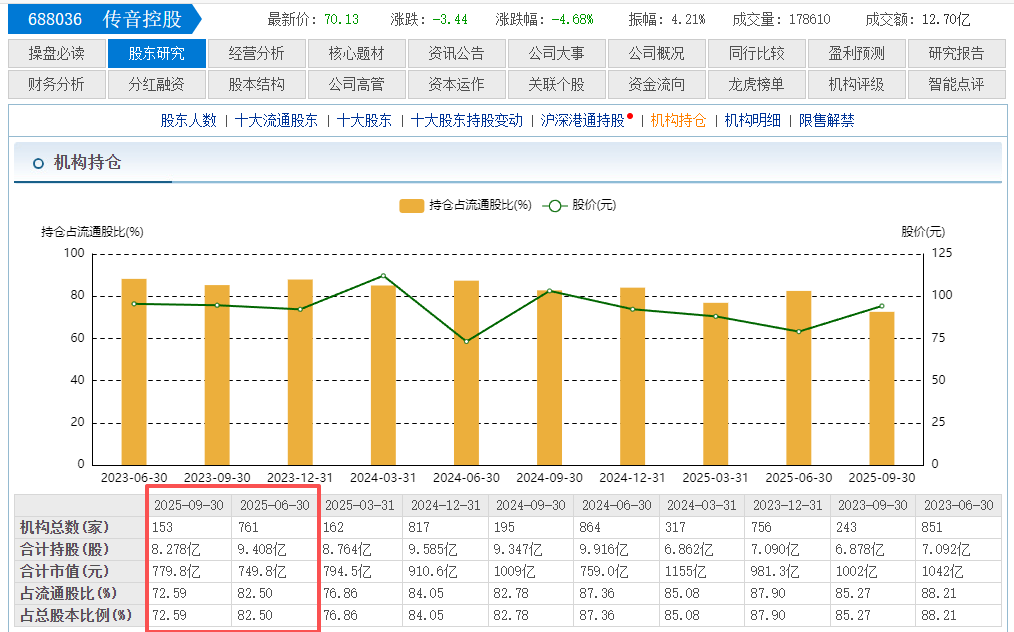This screenshot has height=632, width=1014.
Task: Click 合计市值(元) row label
Action: [65, 571]
